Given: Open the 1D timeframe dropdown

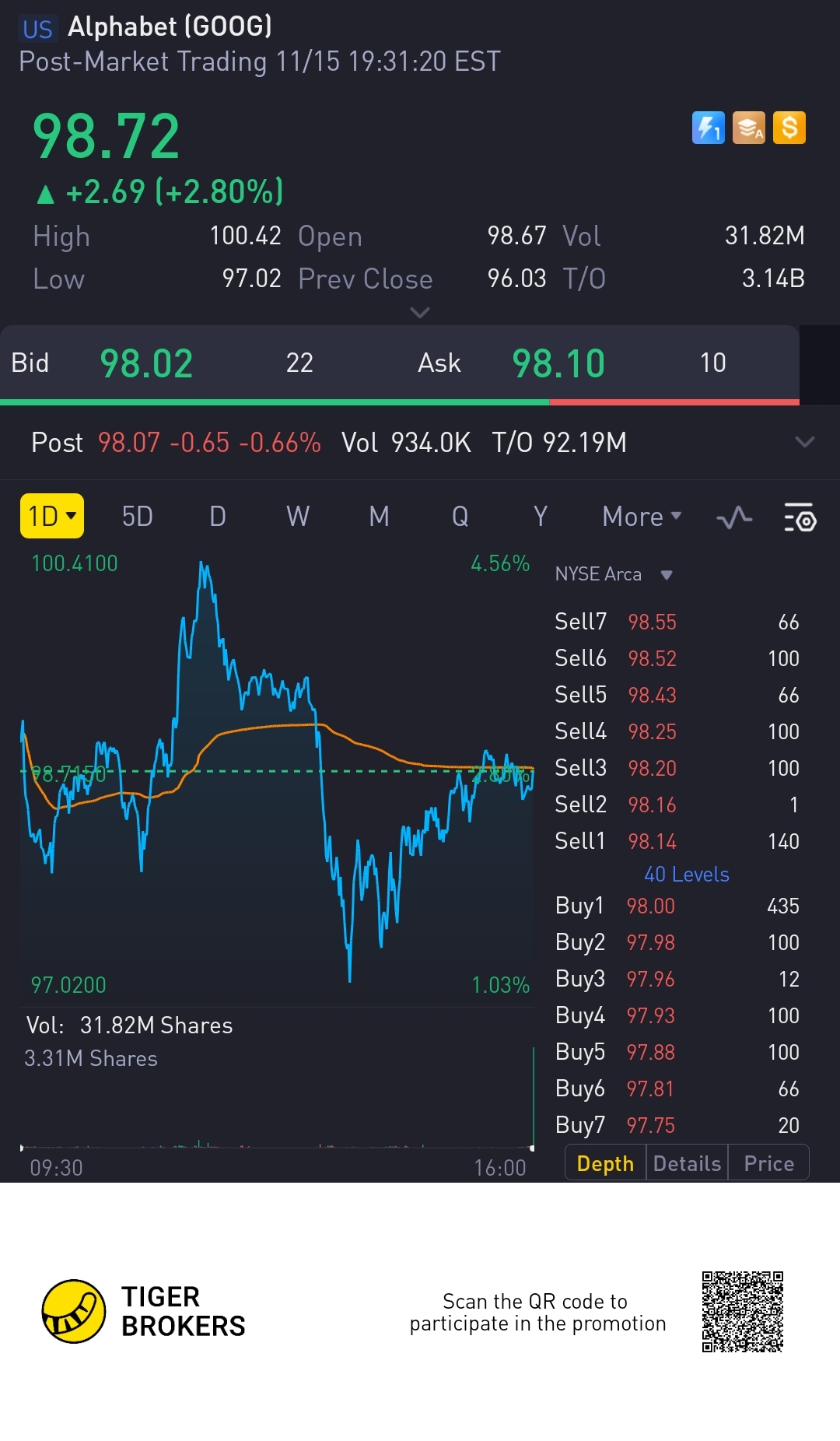Looking at the screenshot, I should (51, 516).
